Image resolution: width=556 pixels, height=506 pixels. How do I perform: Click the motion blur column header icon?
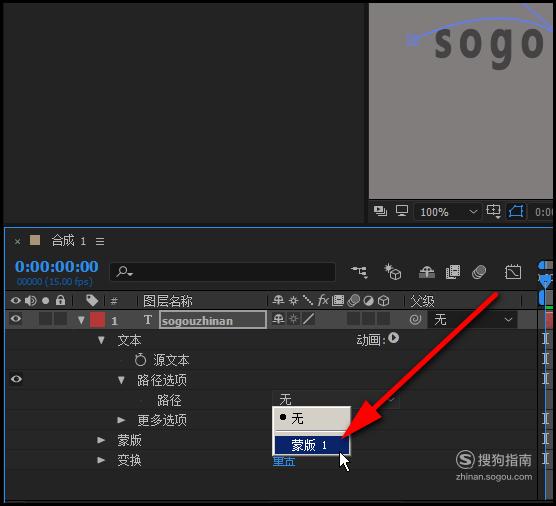pos(353,301)
